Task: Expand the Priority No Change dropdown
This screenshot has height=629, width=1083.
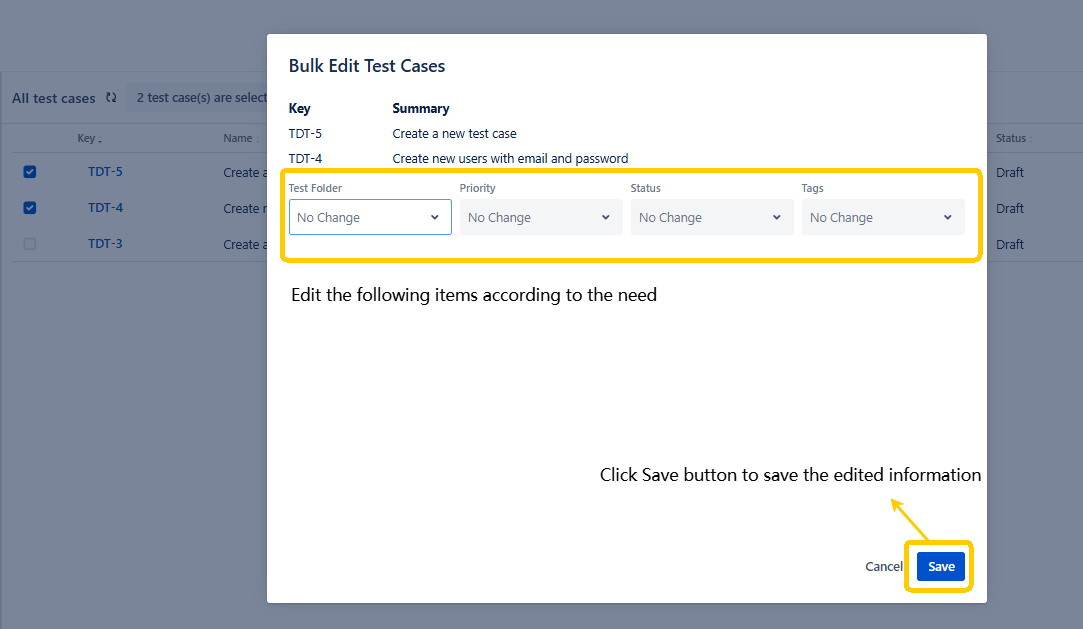Action: (x=540, y=217)
